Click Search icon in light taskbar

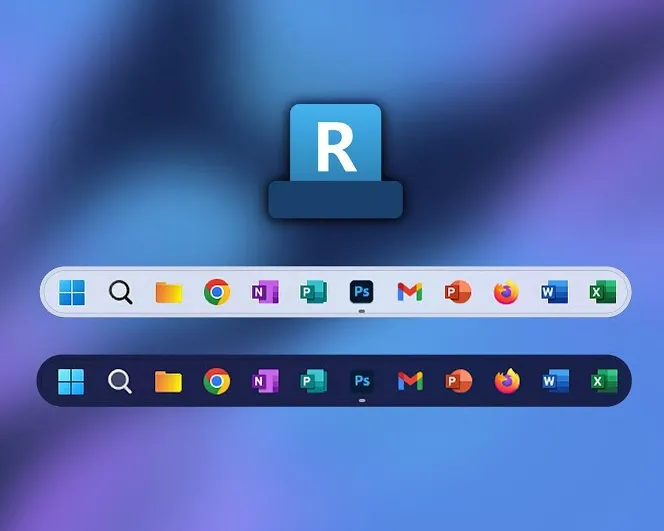[x=121, y=292]
